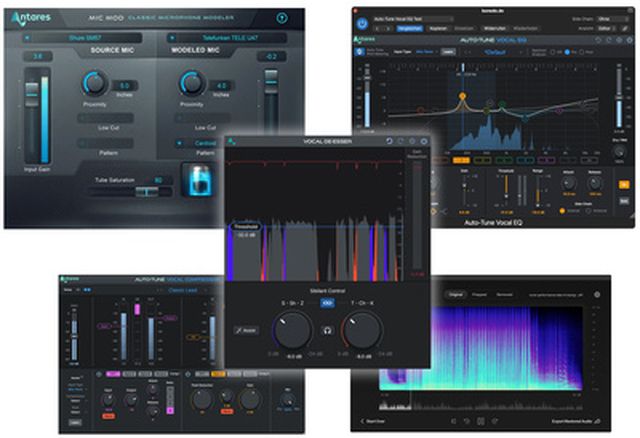Screen dimensions: 640x438
Task: Open the Modeled Mic model dropdown
Action: point(227,38)
